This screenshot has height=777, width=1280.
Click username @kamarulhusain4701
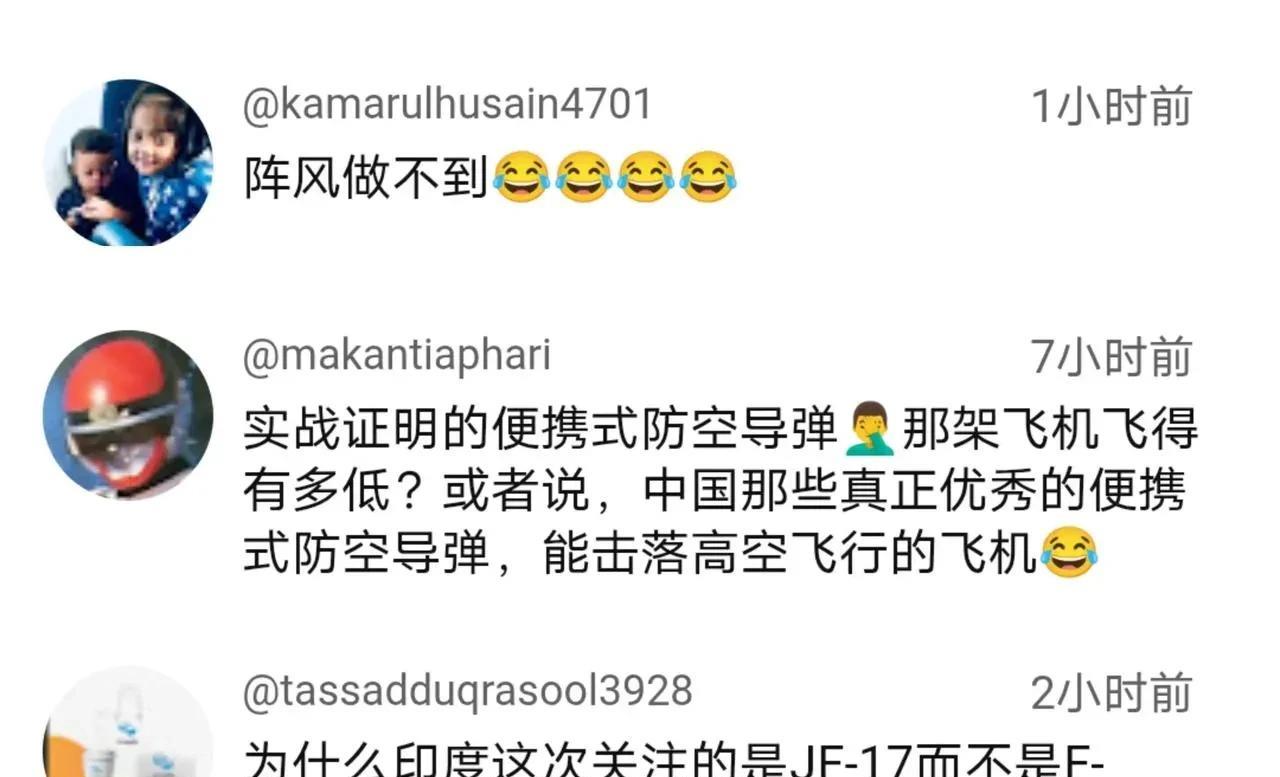click(447, 104)
